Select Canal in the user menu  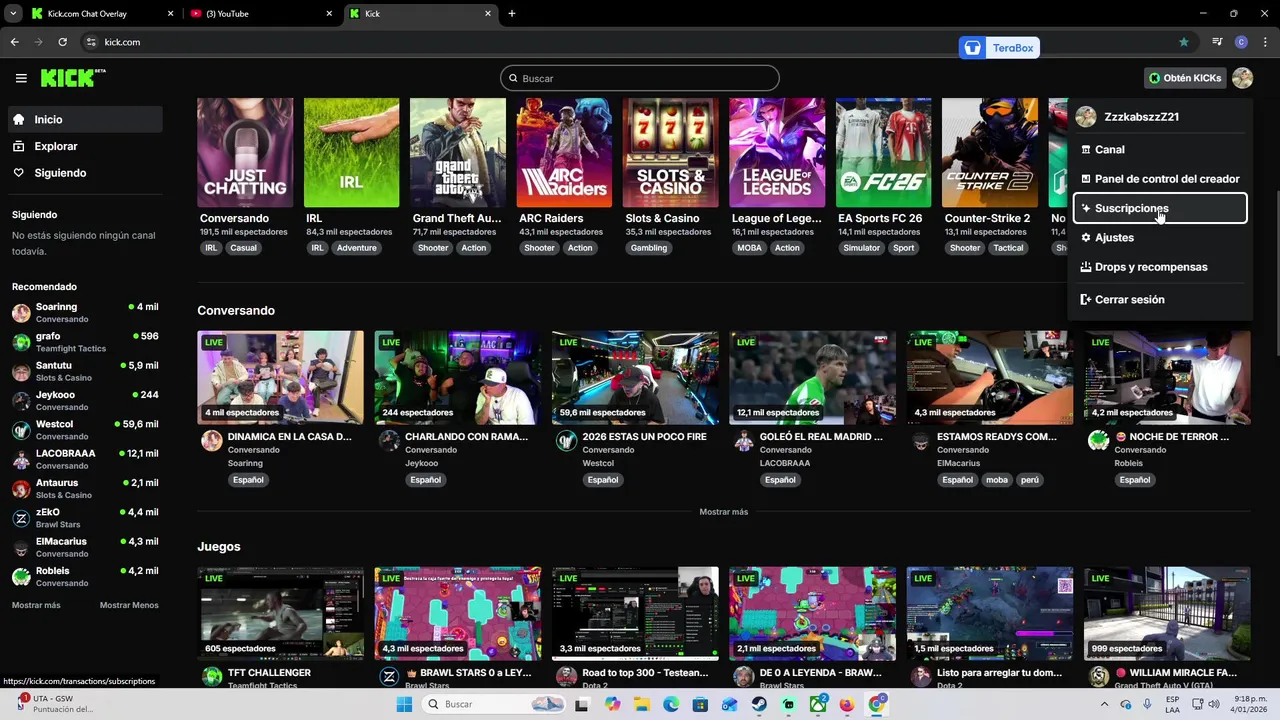click(1160, 149)
